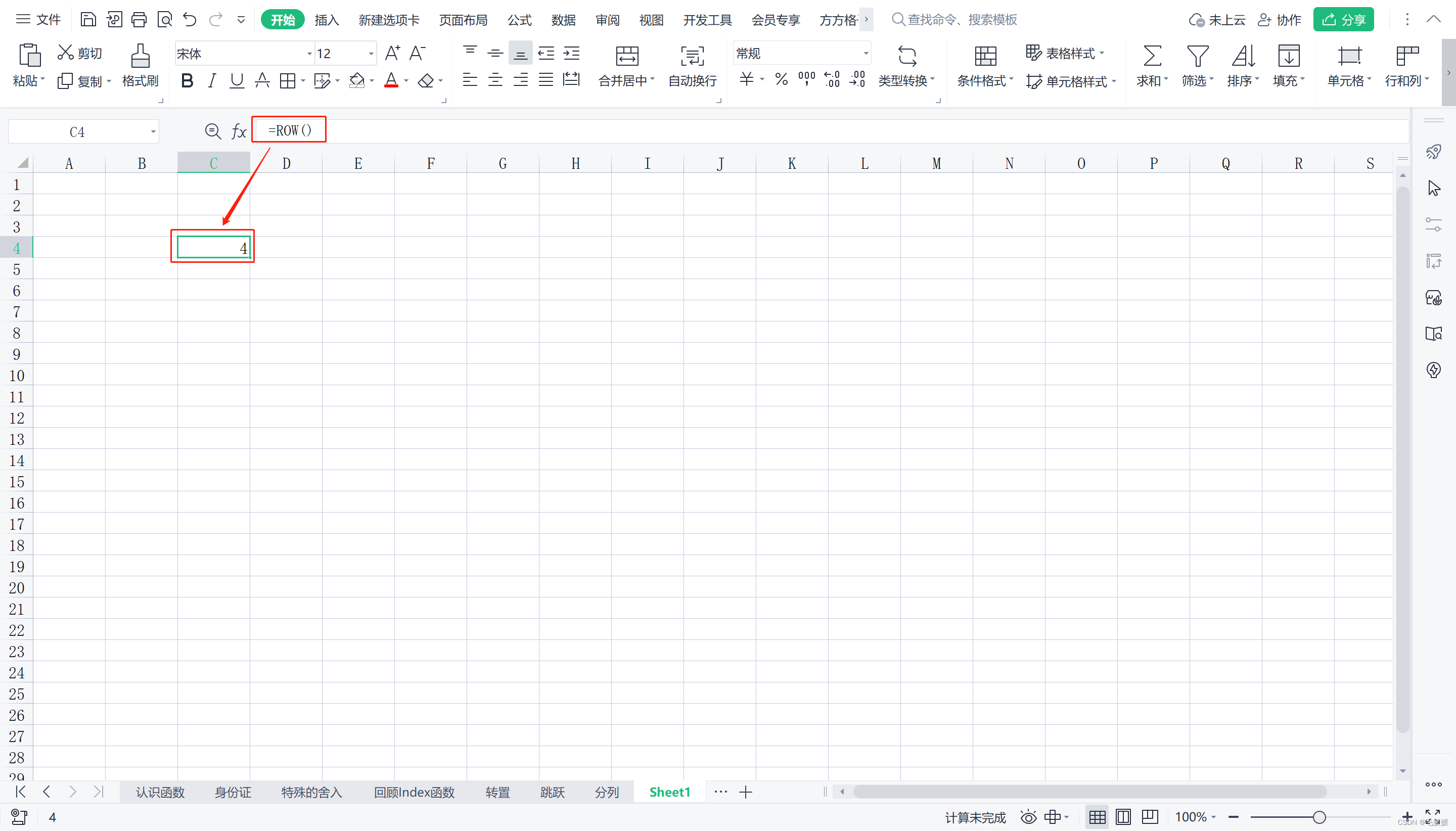Click the horizontal scrollbar at bottom
1456x831 pixels.
click(1089, 792)
